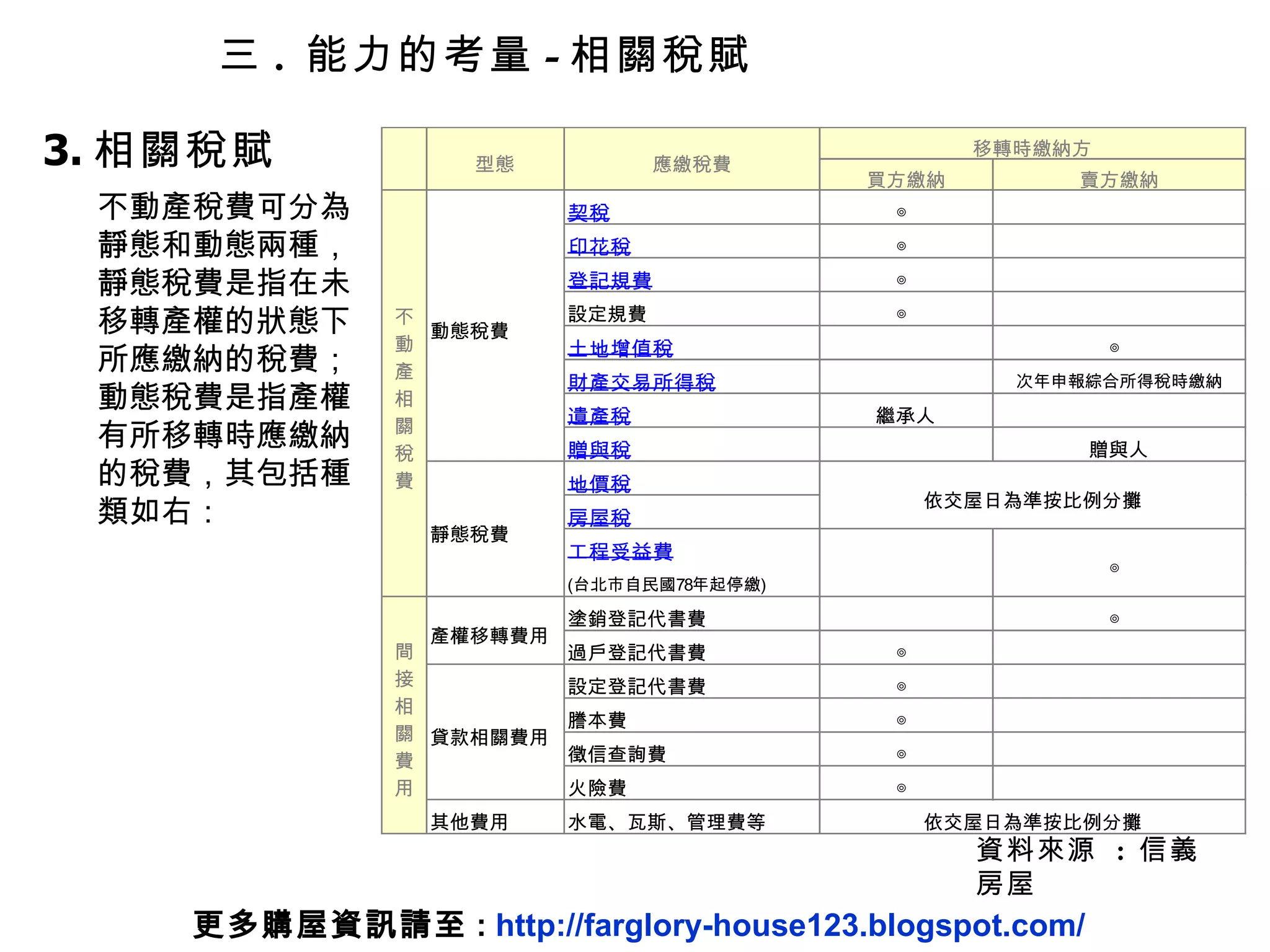
Task: Click the buyer circle mark for 印花稅
Action: tap(902, 247)
